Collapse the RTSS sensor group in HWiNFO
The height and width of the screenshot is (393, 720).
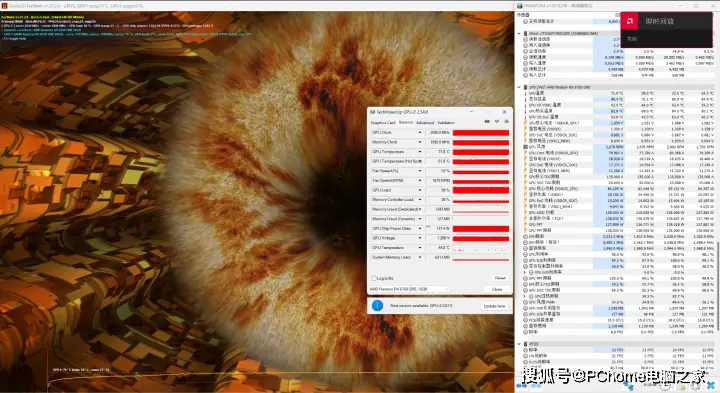tap(519, 343)
